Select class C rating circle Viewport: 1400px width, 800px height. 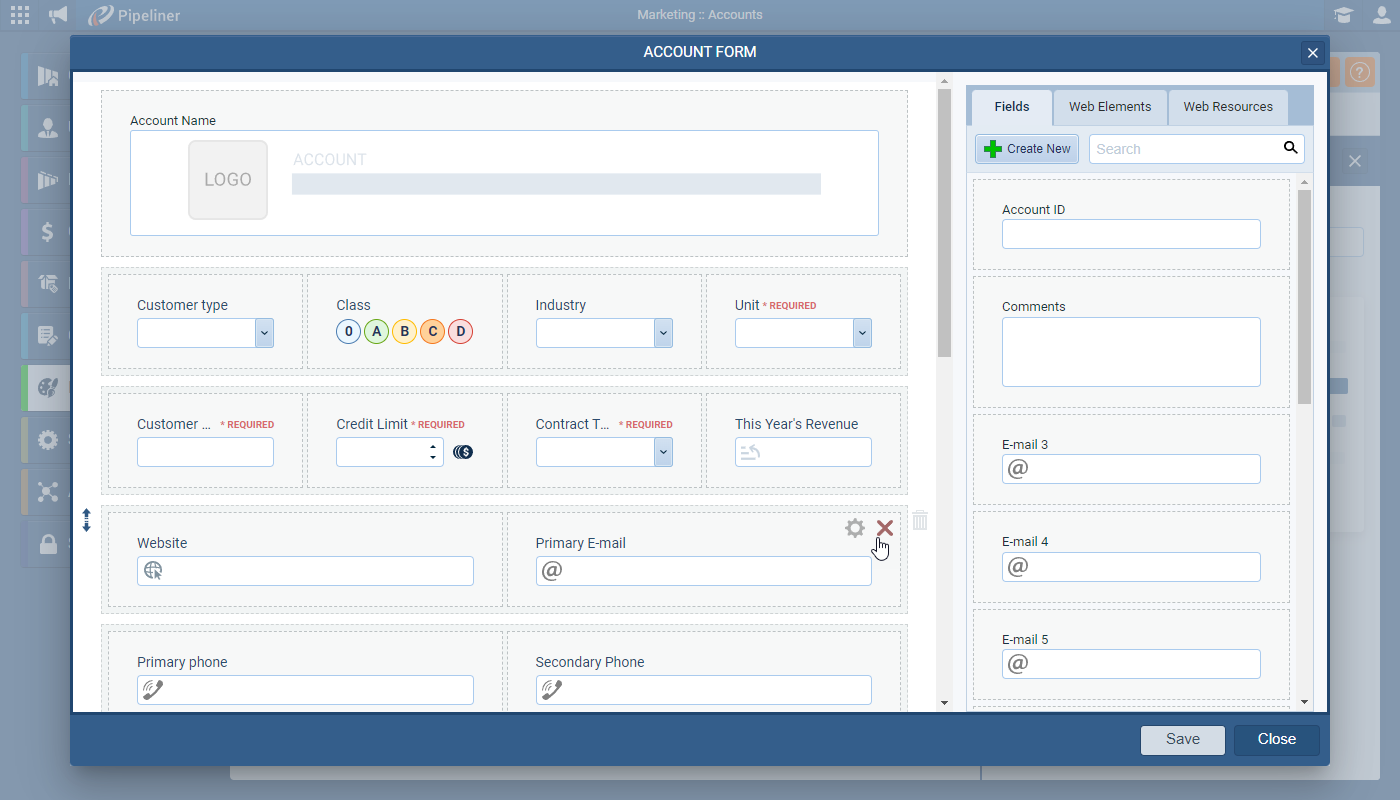point(432,332)
